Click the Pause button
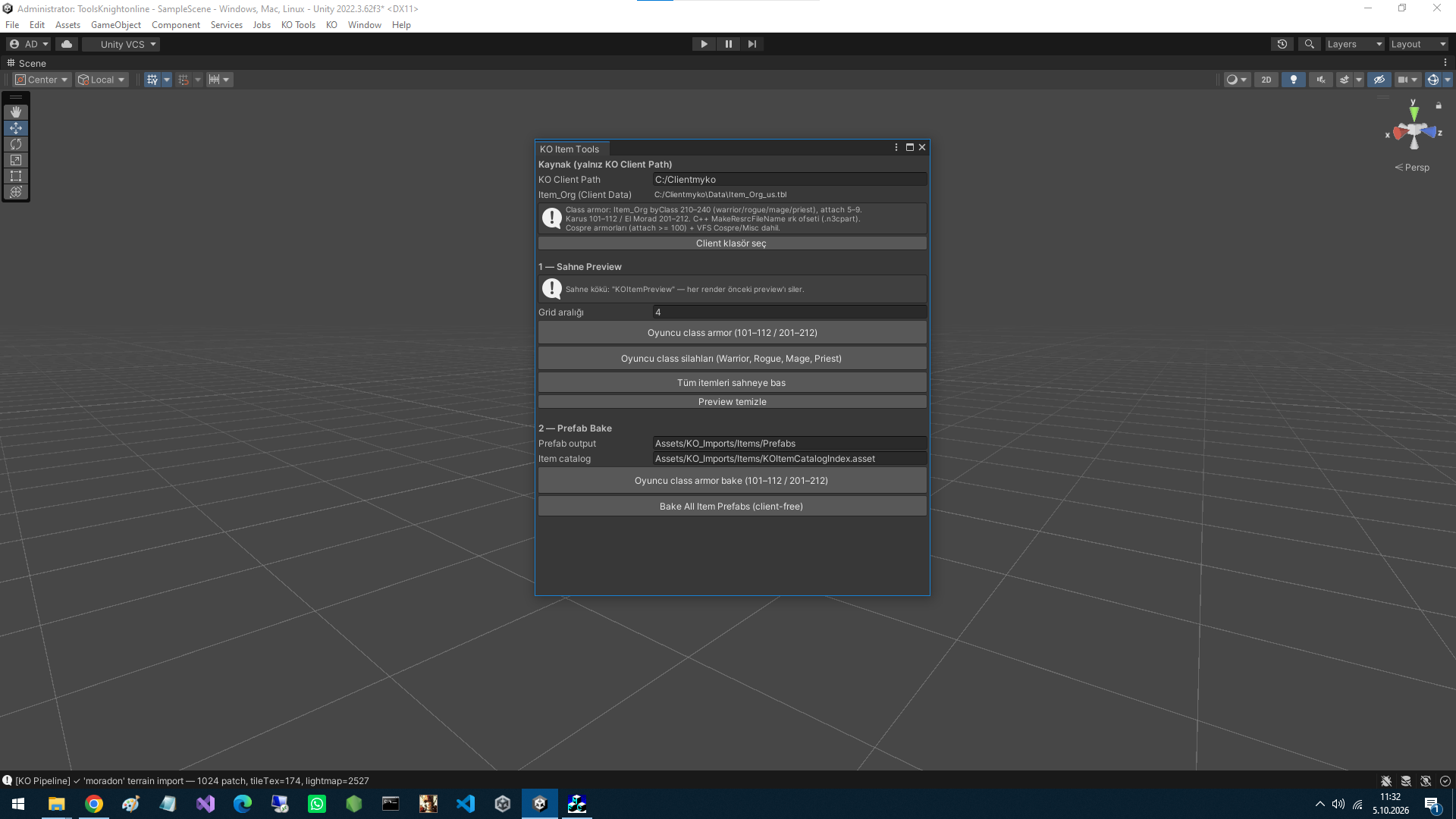The height and width of the screenshot is (819, 1456). [728, 44]
